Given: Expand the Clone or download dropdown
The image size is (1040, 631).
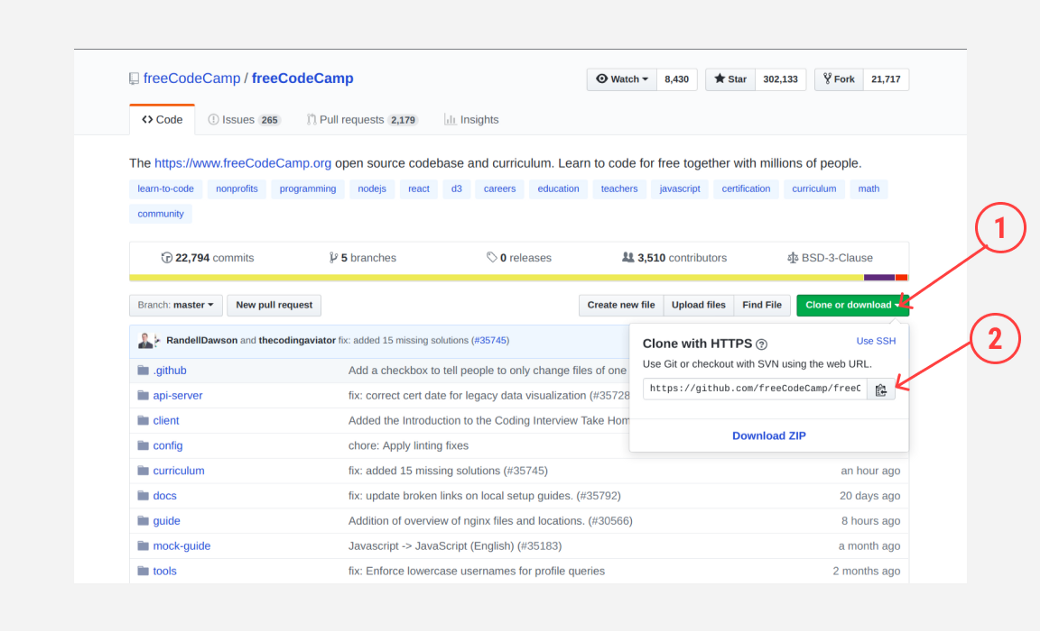Looking at the screenshot, I should click(852, 305).
